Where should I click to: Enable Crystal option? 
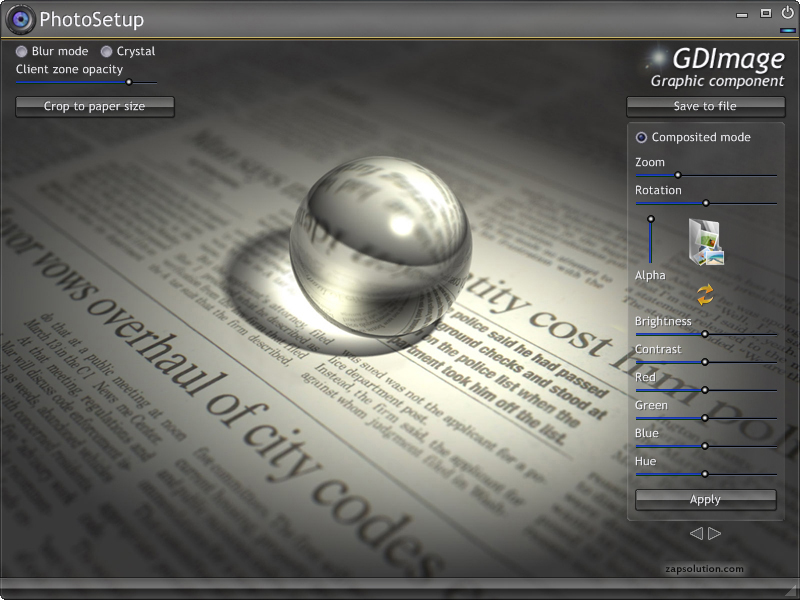point(128,52)
